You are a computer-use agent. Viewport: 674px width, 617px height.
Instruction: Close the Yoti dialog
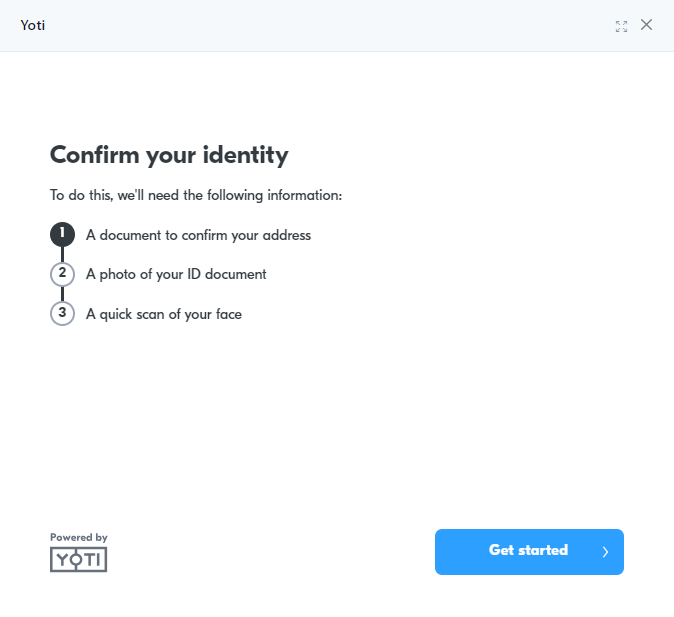click(646, 25)
